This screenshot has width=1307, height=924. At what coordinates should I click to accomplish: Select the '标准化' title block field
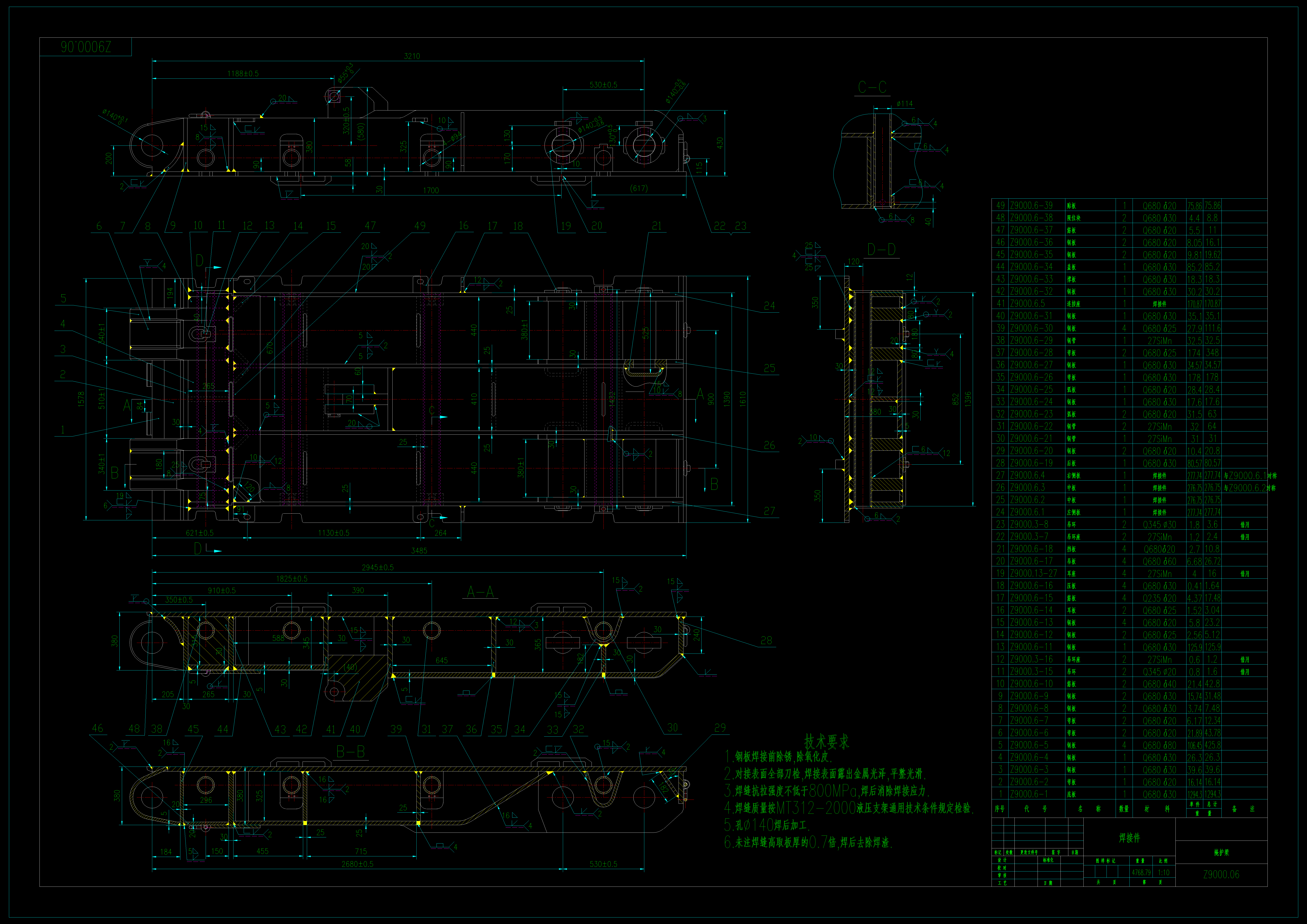tap(1048, 860)
